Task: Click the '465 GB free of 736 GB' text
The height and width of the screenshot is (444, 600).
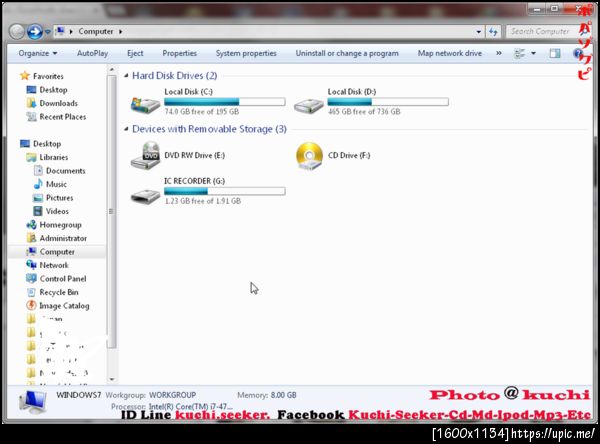Action: [364, 111]
